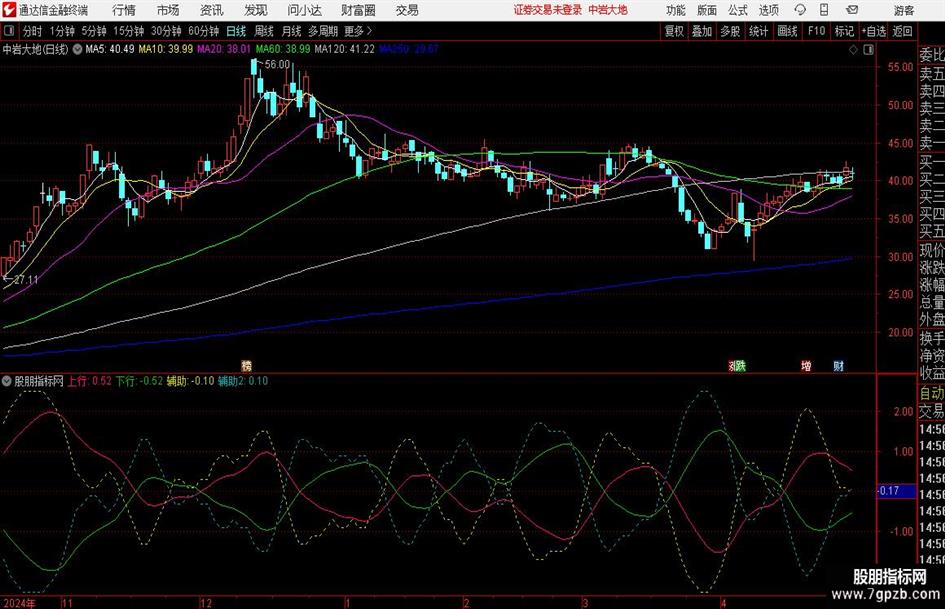Switch to the 30分钟 period
This screenshot has height=609, width=945.
(166, 31)
